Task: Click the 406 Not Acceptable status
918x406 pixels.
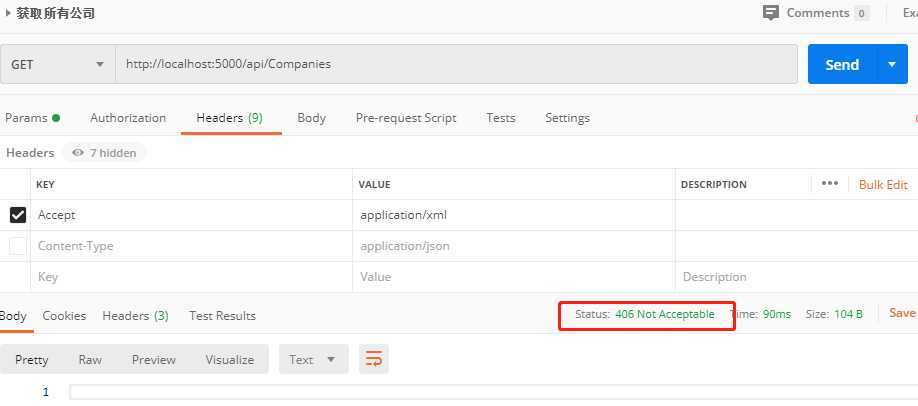Action: 664,314
